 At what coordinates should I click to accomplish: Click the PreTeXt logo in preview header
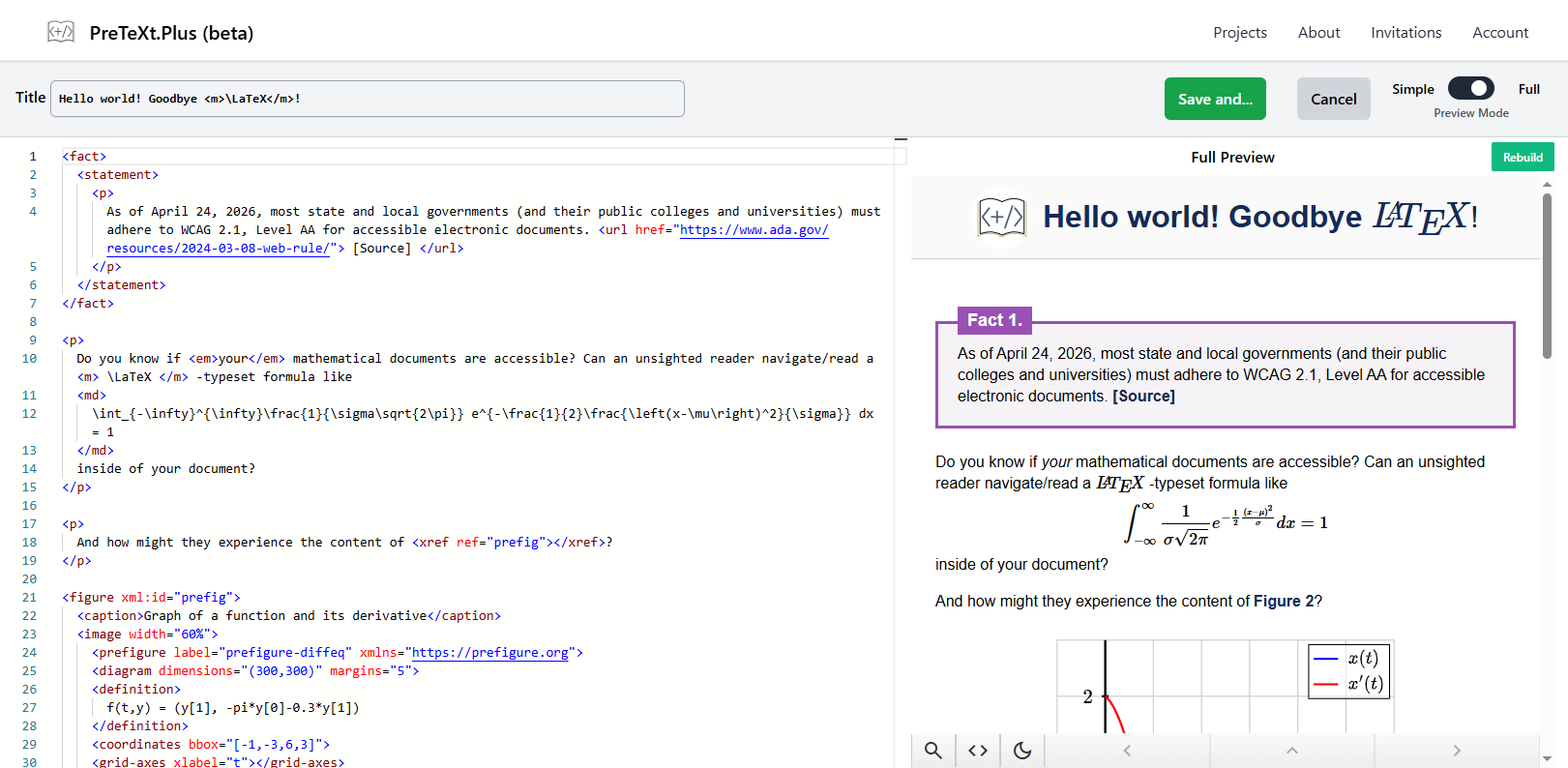tap(1001, 218)
